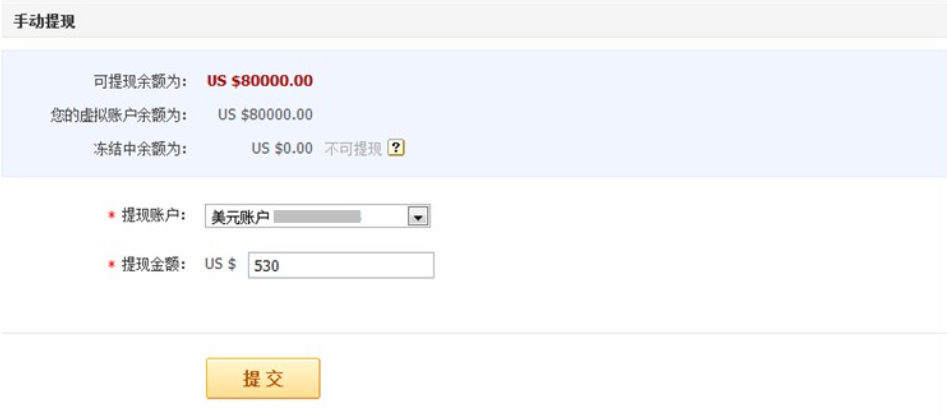This screenshot has width=947, height=414.
Task: Click the red asterisk beside 提现金额
Action: pyautogui.click(x=110, y=266)
